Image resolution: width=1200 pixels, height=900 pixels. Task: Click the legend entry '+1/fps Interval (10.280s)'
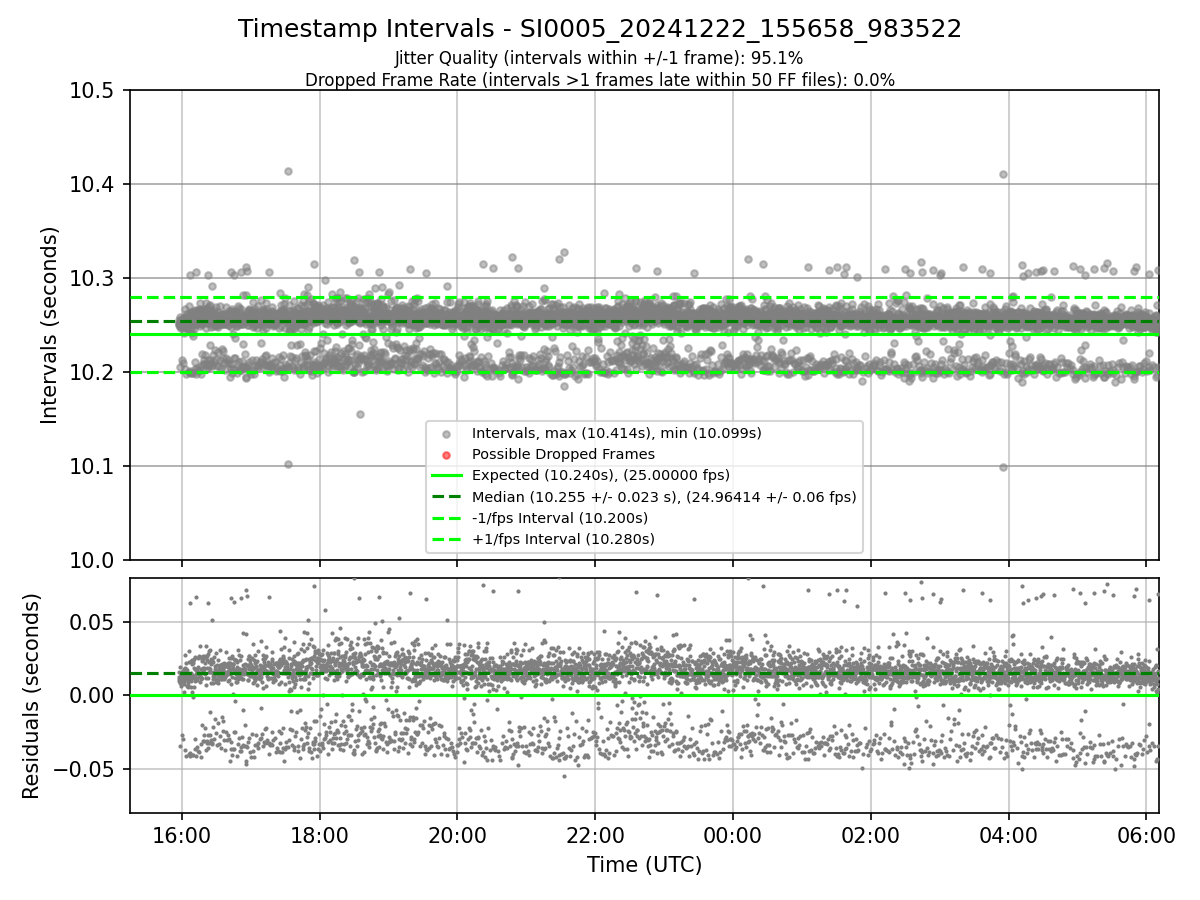(x=563, y=539)
